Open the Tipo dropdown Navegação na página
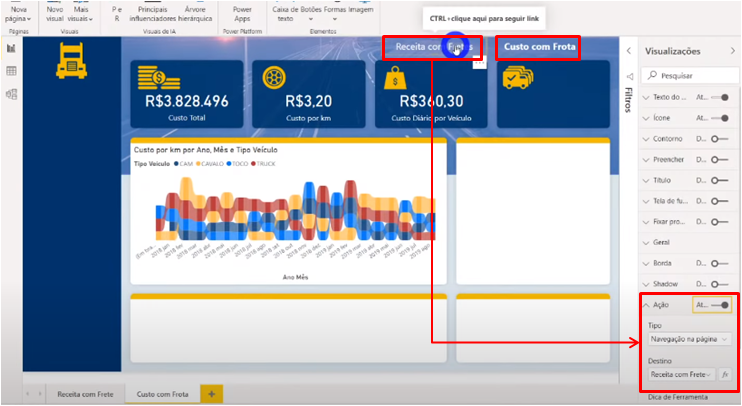Image resolution: width=742 pixels, height=406 pixels. tap(688, 340)
